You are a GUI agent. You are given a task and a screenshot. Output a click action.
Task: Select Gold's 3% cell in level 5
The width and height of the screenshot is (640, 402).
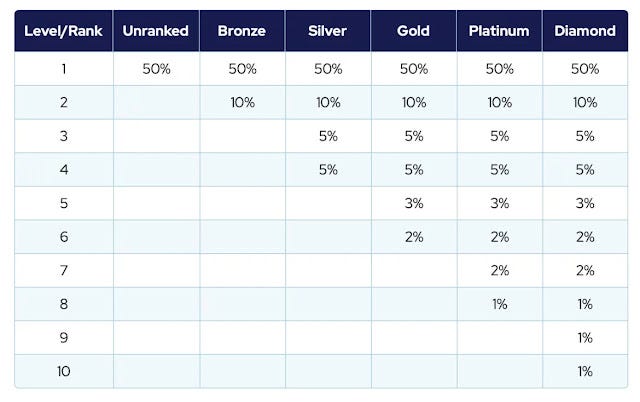click(414, 203)
